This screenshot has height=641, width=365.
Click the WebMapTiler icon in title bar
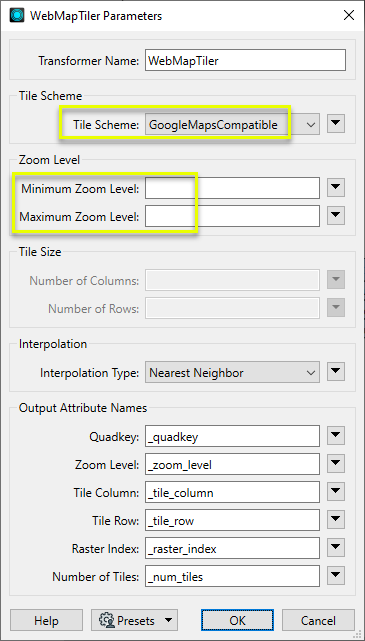17,16
